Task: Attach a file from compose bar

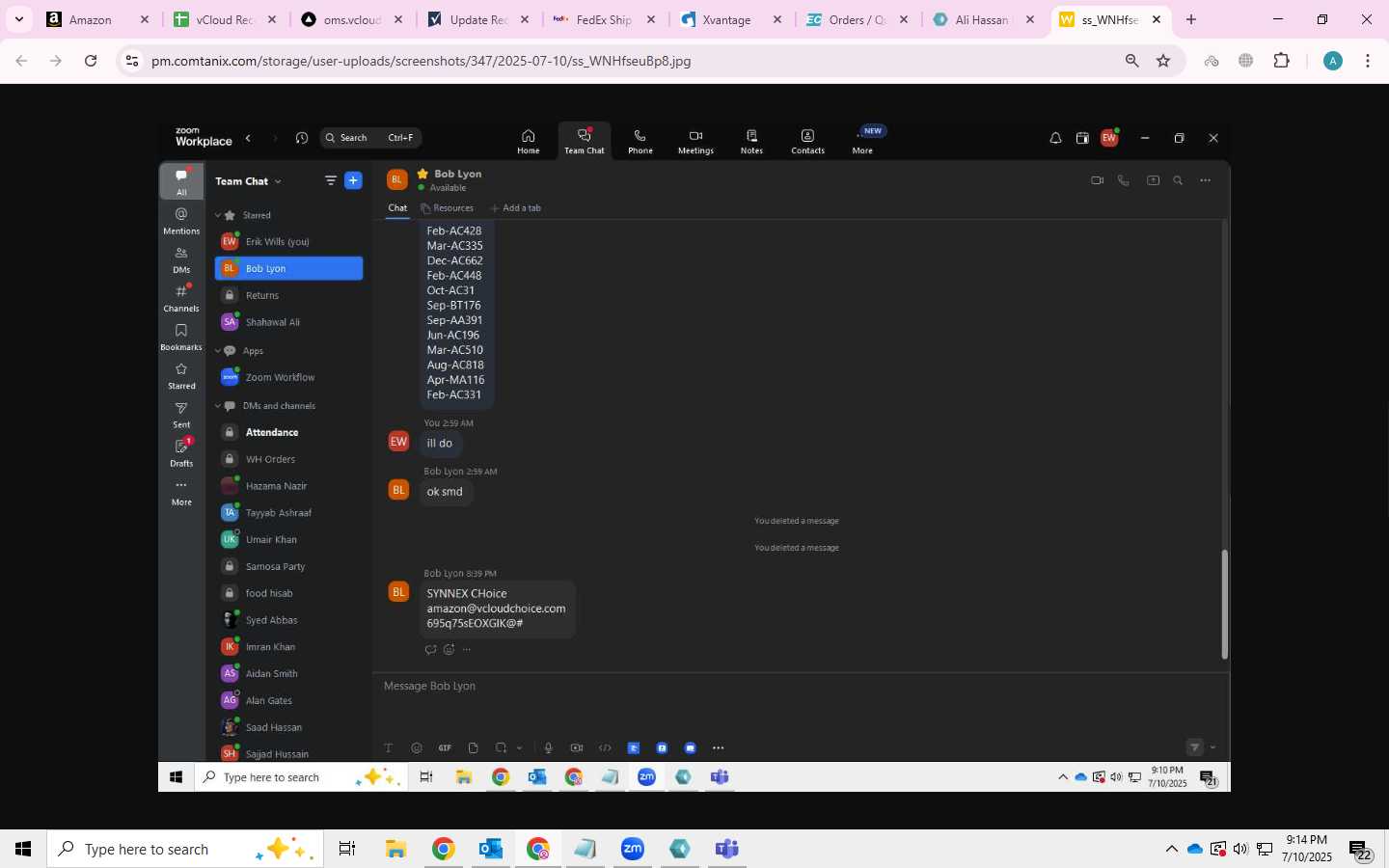Action: click(x=473, y=748)
